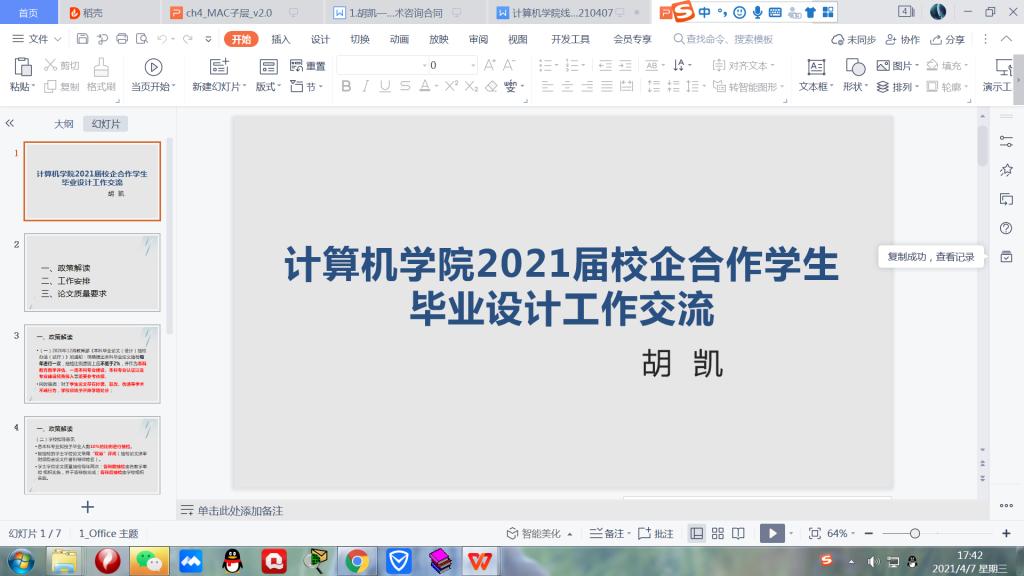Screen dimensions: 1024x576
Task: Open the Shapes (形状) tool
Action: pos(855,66)
